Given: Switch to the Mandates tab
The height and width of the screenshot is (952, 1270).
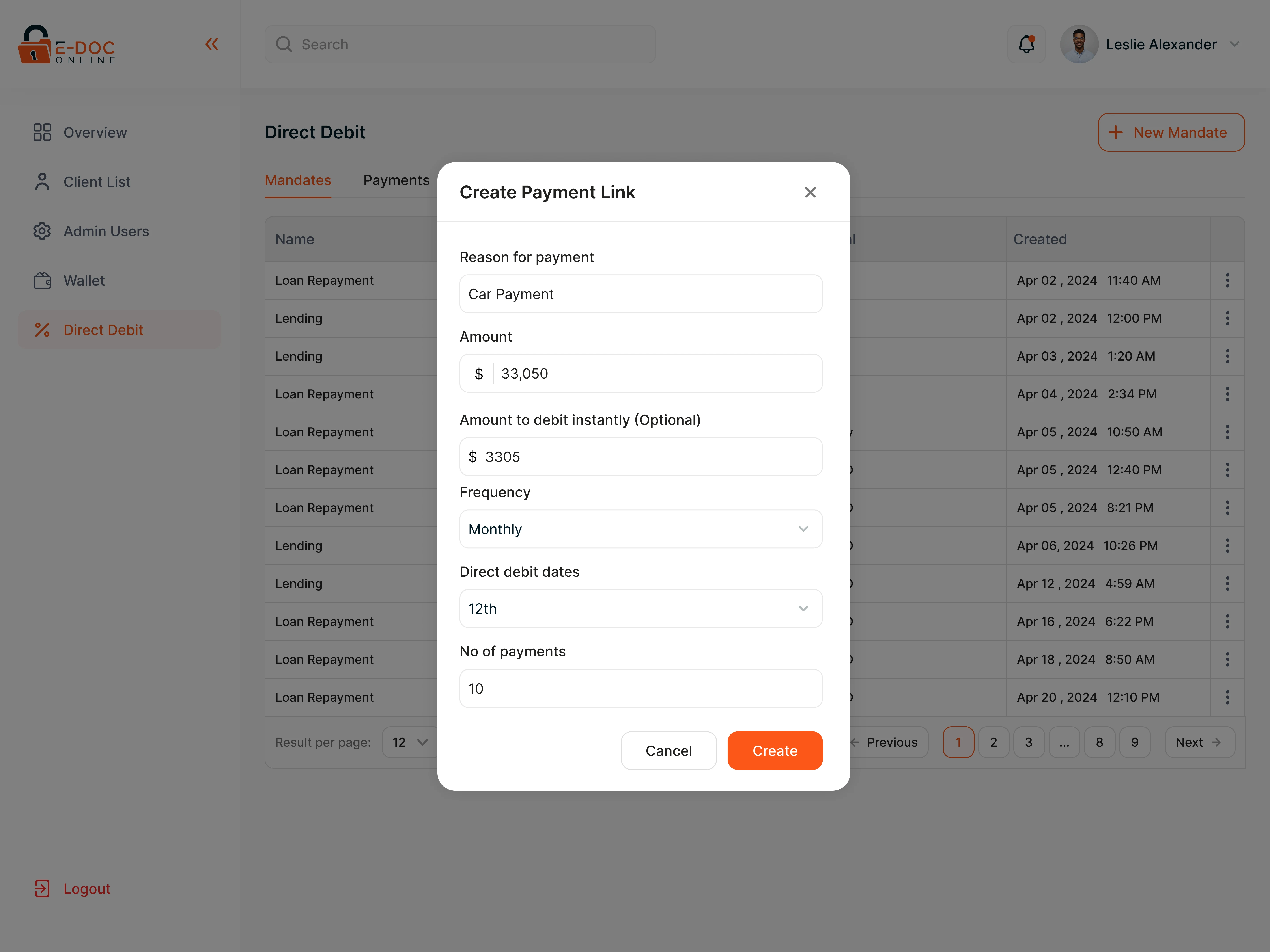Looking at the screenshot, I should tap(298, 180).
